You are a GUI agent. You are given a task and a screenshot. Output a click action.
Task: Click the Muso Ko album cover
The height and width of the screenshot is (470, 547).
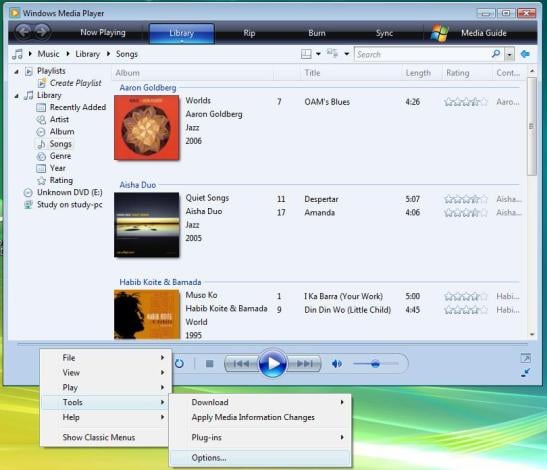point(147,314)
